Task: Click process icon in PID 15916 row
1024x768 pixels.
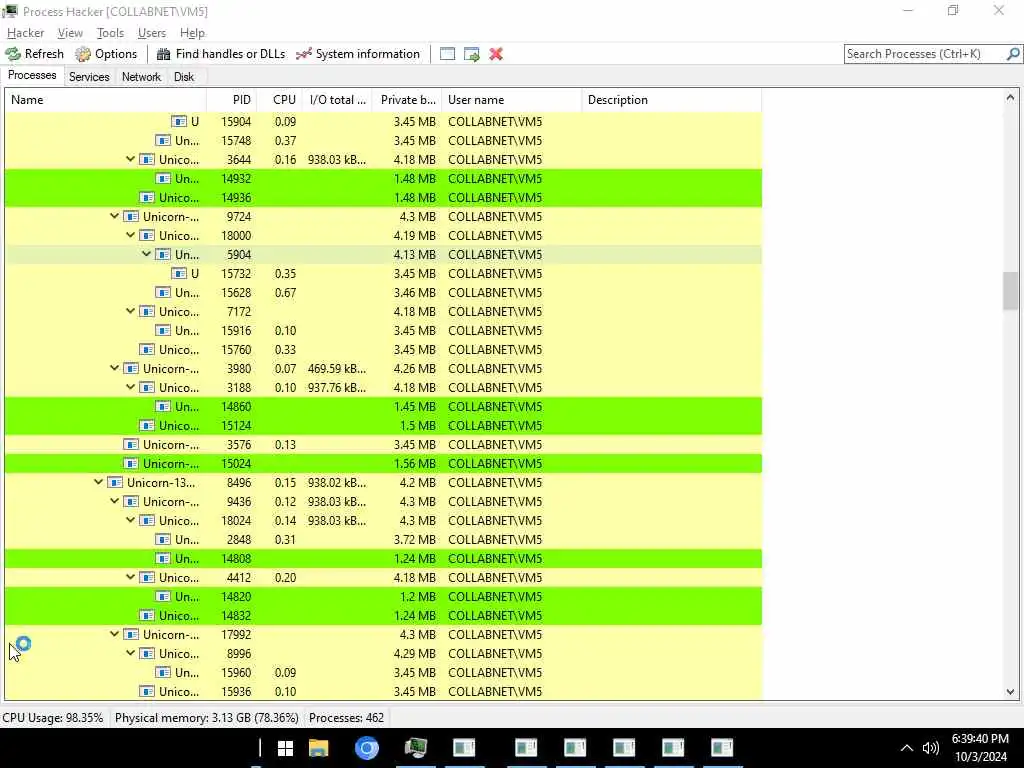Action: click(163, 330)
